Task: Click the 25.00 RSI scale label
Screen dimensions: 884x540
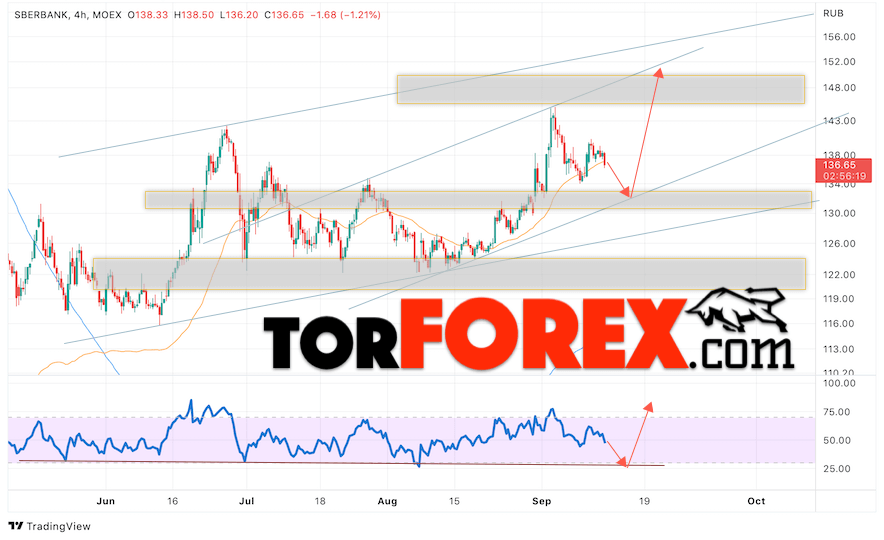Action: pos(837,469)
